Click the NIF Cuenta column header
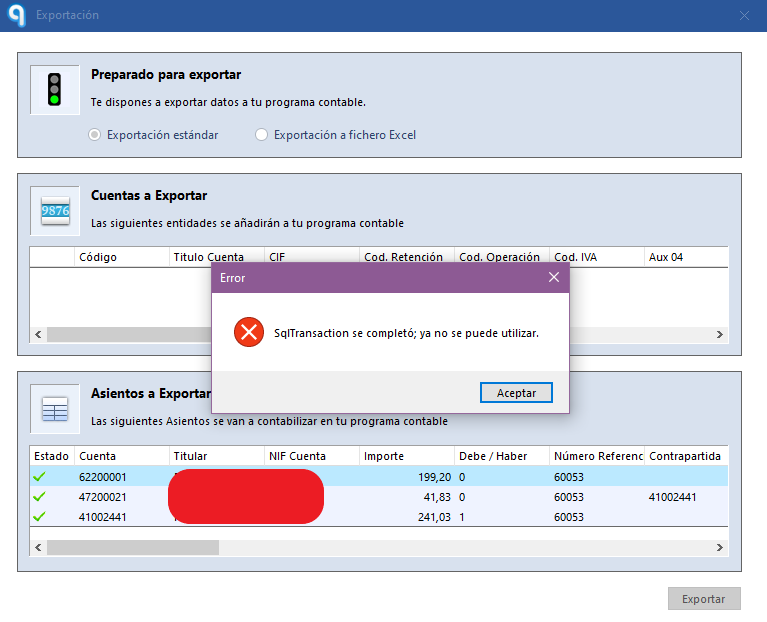767x622 pixels. (x=312, y=456)
